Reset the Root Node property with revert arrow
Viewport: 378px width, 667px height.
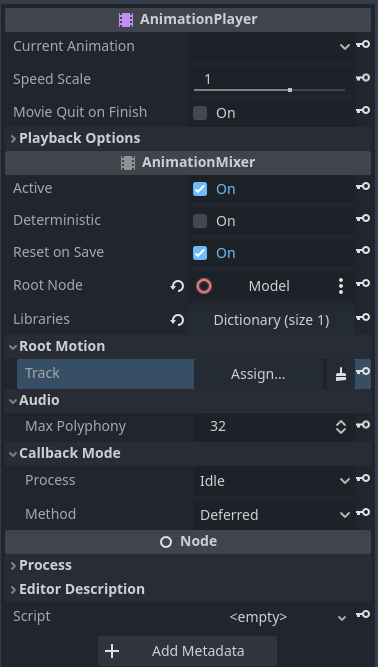click(177, 286)
